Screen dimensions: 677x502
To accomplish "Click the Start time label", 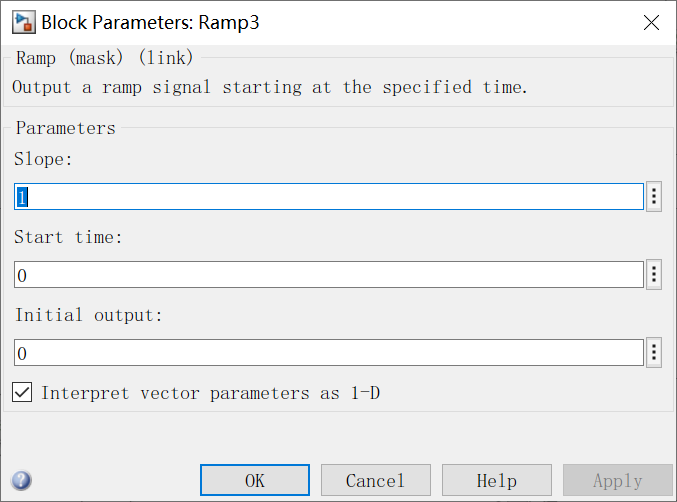I will (68, 237).
